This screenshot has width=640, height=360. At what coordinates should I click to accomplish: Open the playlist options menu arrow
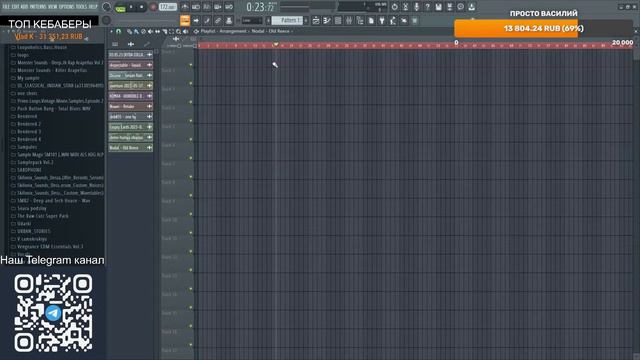point(111,31)
